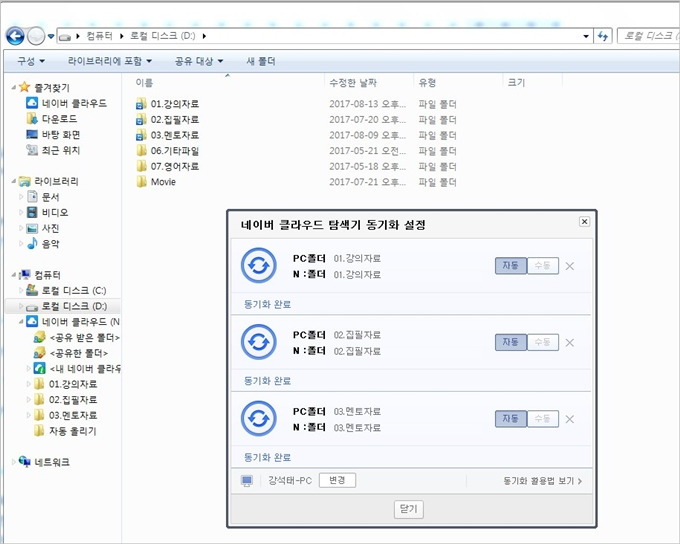Open the 공유 대상 menu
The image size is (680, 544).
pyautogui.click(x=199, y=61)
